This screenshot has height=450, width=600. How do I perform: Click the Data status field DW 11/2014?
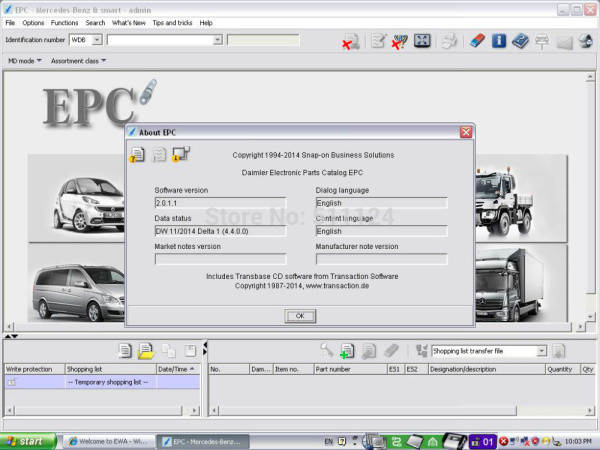pyautogui.click(x=220, y=231)
